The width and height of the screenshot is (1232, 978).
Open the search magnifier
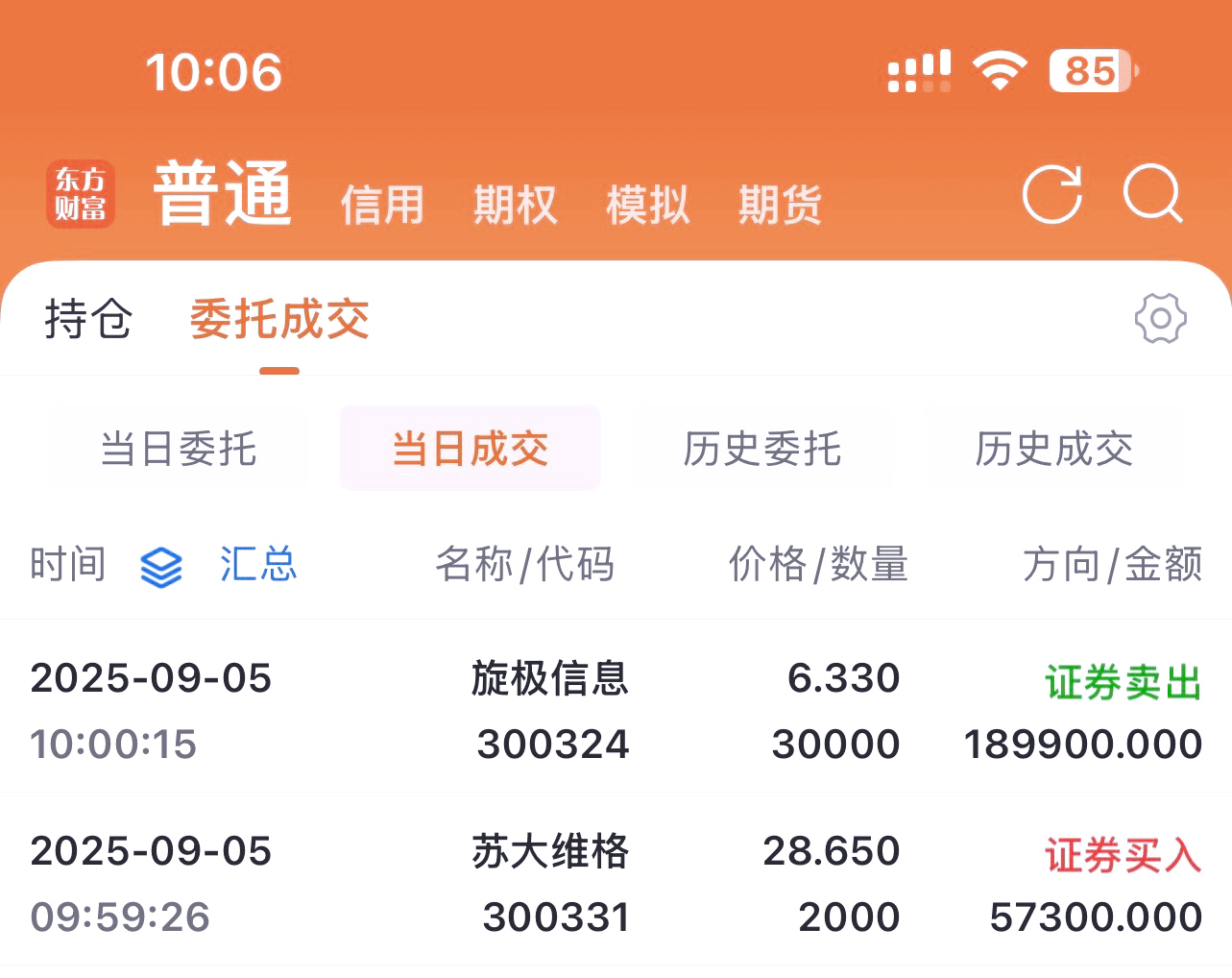click(1153, 194)
